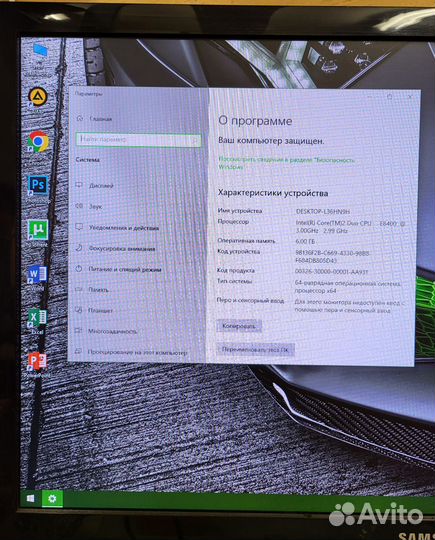Image resolution: width=435 pixels, height=540 pixels.
Task: Click the Windows Start button
Action: click(31, 498)
